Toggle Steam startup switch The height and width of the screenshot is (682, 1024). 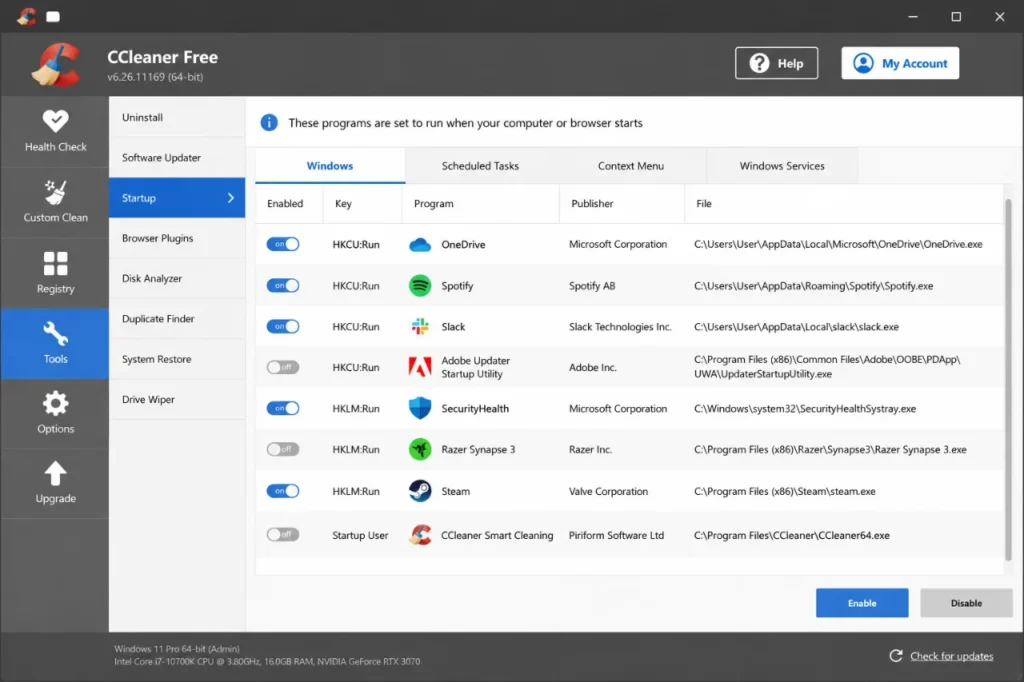coord(283,491)
